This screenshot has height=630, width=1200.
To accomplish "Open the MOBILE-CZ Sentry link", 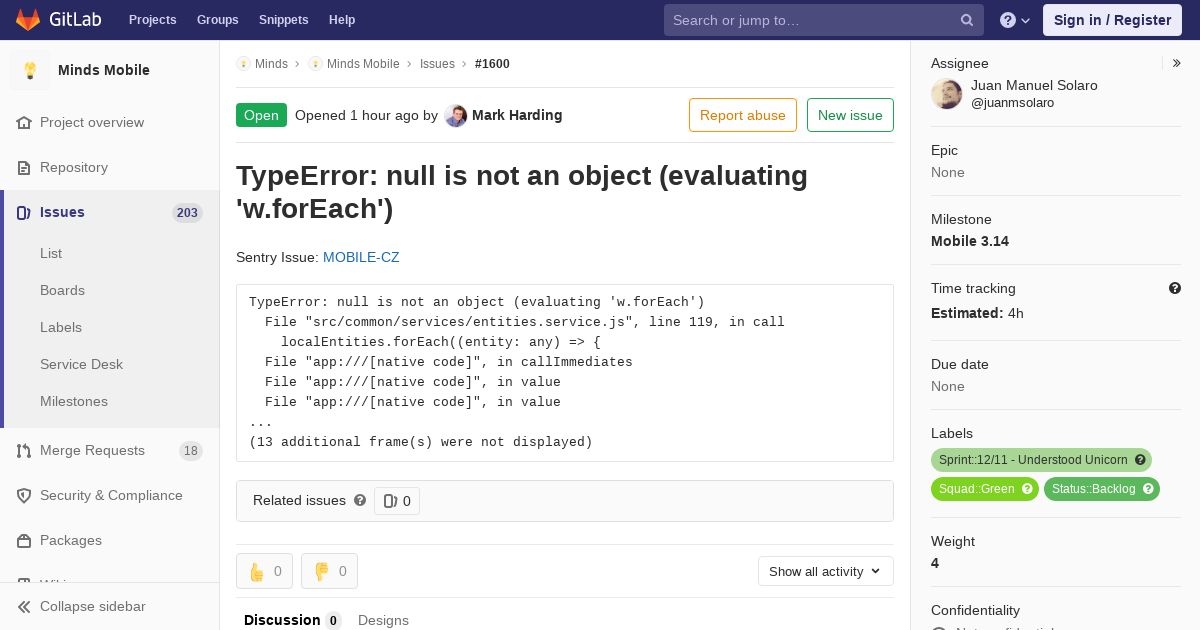I will (361, 257).
